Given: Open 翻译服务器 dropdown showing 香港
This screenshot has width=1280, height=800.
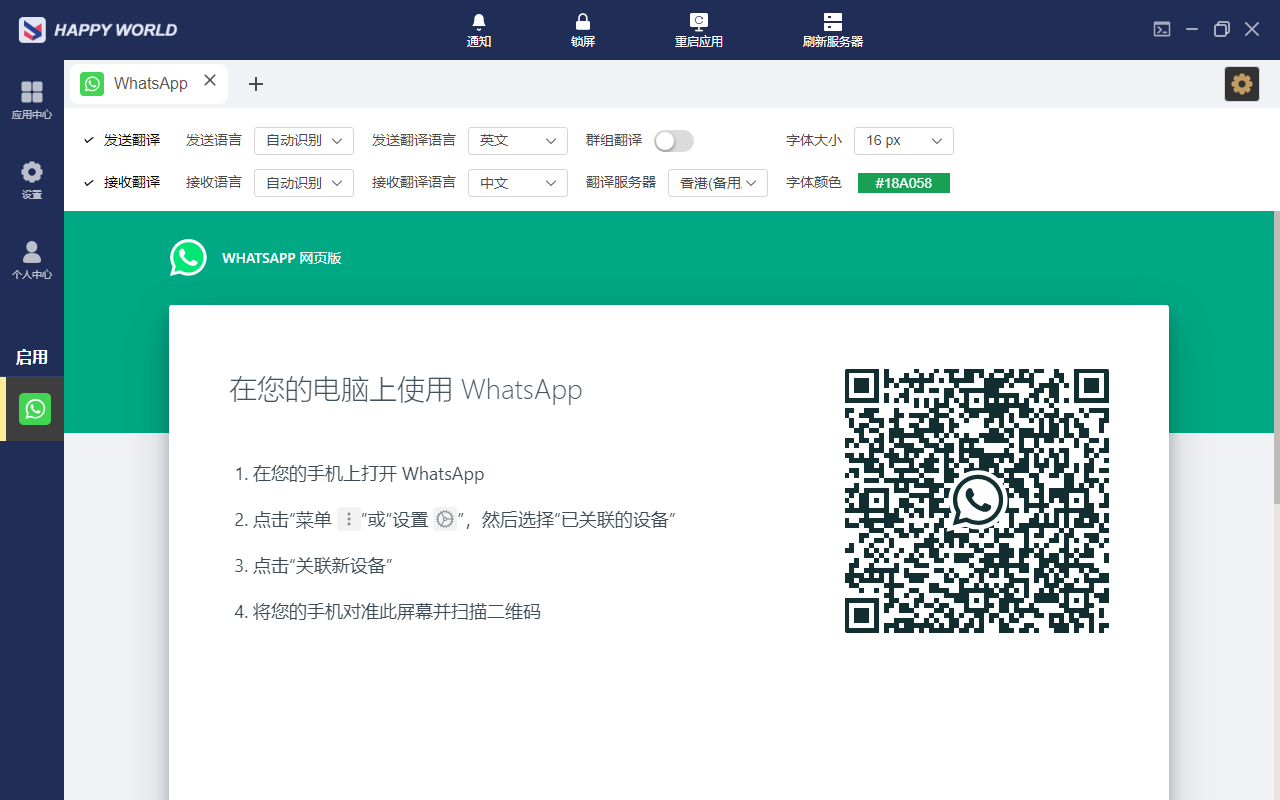Looking at the screenshot, I should pyautogui.click(x=718, y=183).
